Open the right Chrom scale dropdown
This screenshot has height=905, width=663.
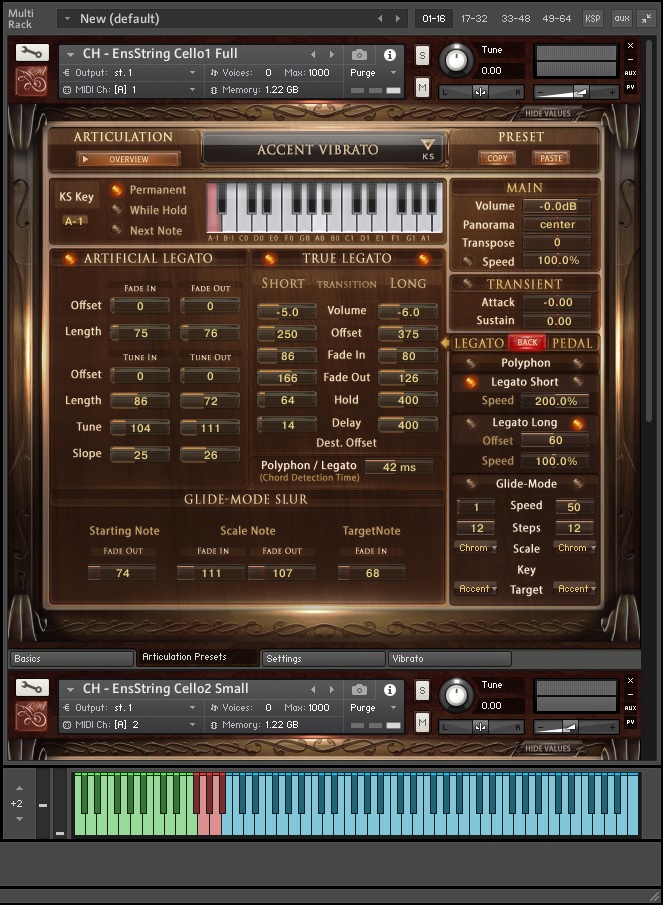coord(576,548)
